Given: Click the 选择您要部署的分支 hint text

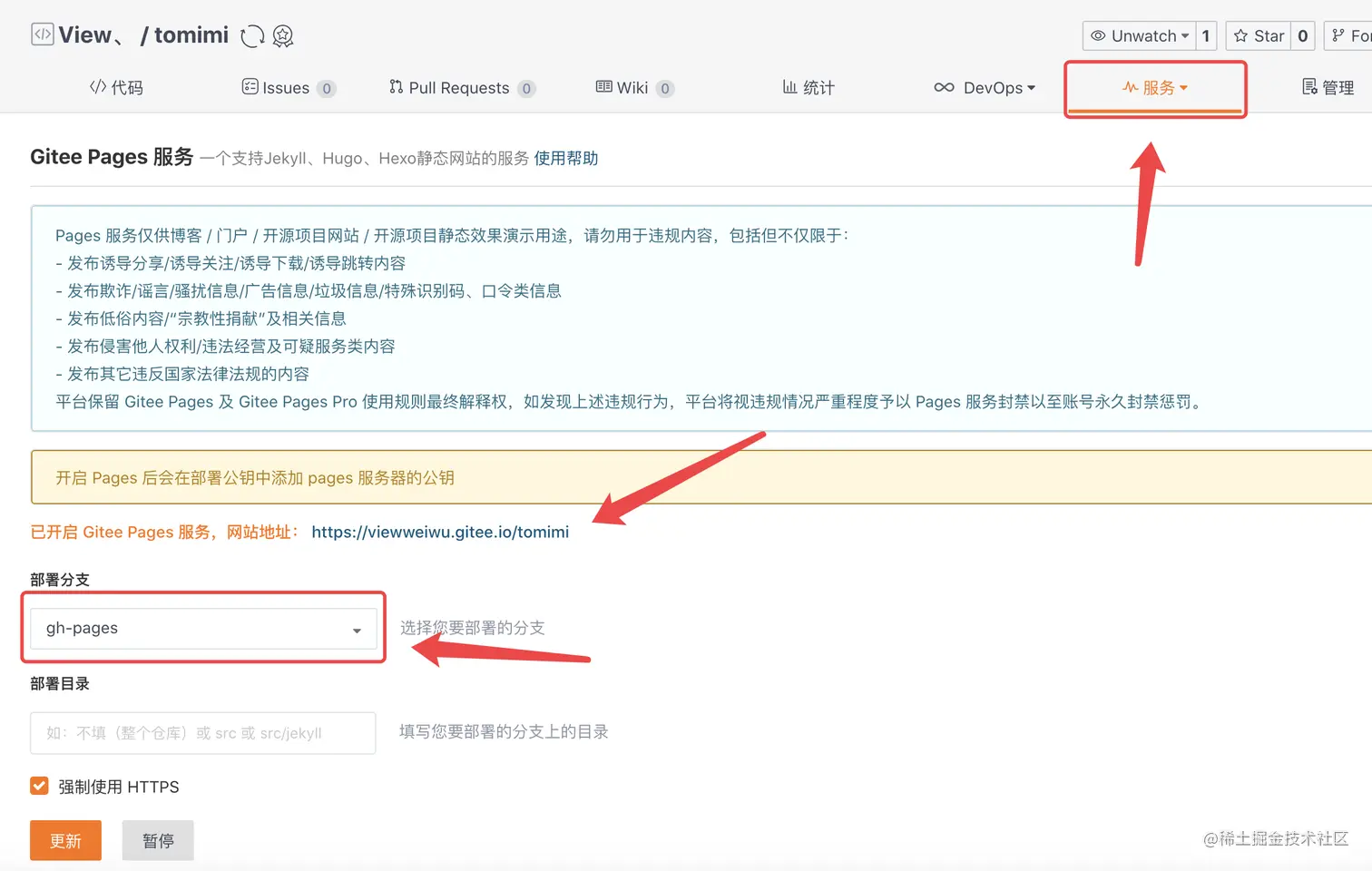Looking at the screenshot, I should tap(473, 628).
